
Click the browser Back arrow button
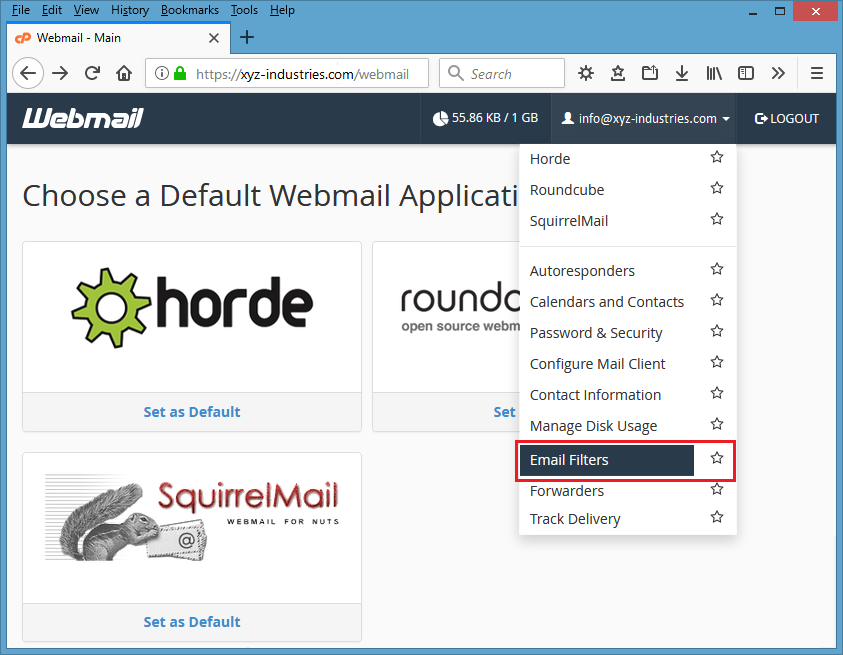(28, 73)
